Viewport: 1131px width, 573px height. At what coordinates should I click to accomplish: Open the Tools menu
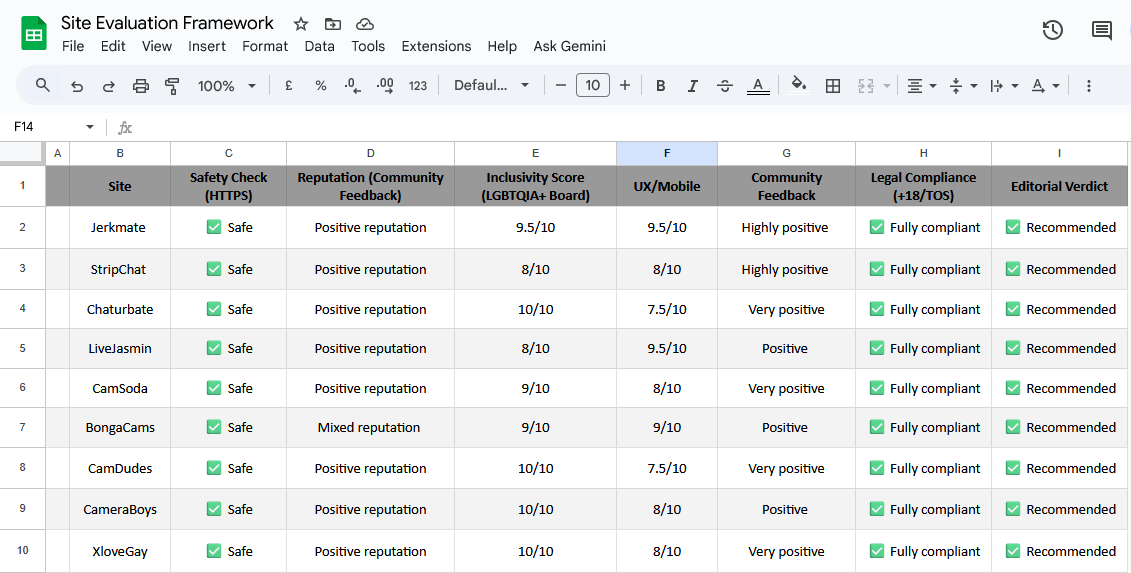[368, 46]
